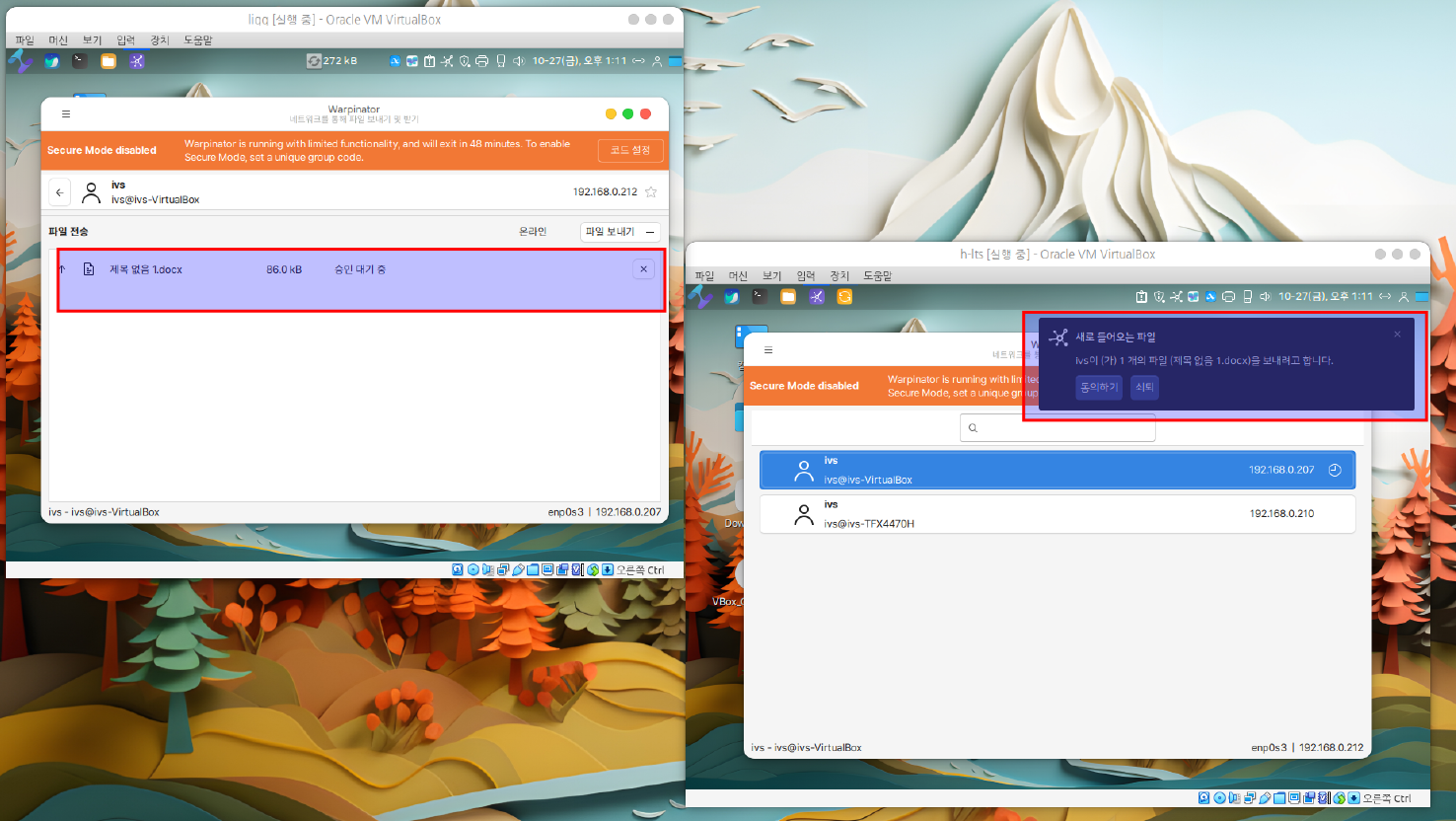
Task: Dismiss the 새로 들어오는 파일 notification
Action: click(1397, 335)
